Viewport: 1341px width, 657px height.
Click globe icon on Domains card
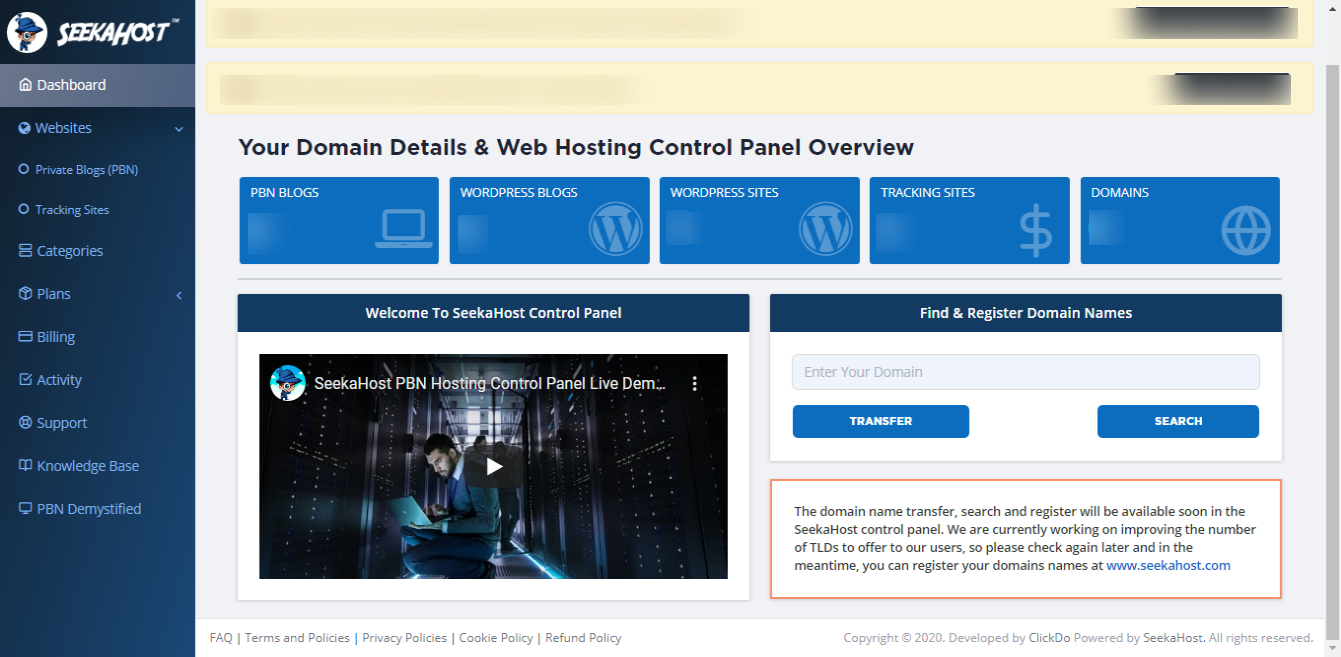(1245, 231)
